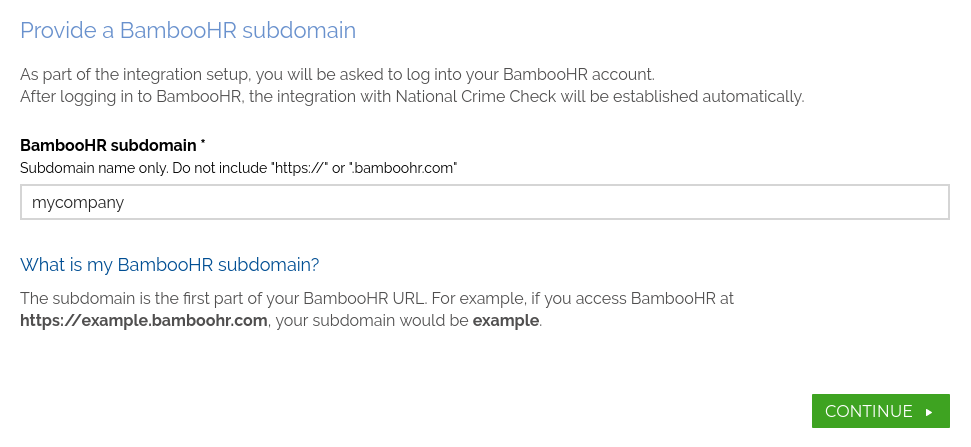Screen dimensions: 971x447
Task: Click the "As part of the integration setup" sentence
Action: coord(150,74)
